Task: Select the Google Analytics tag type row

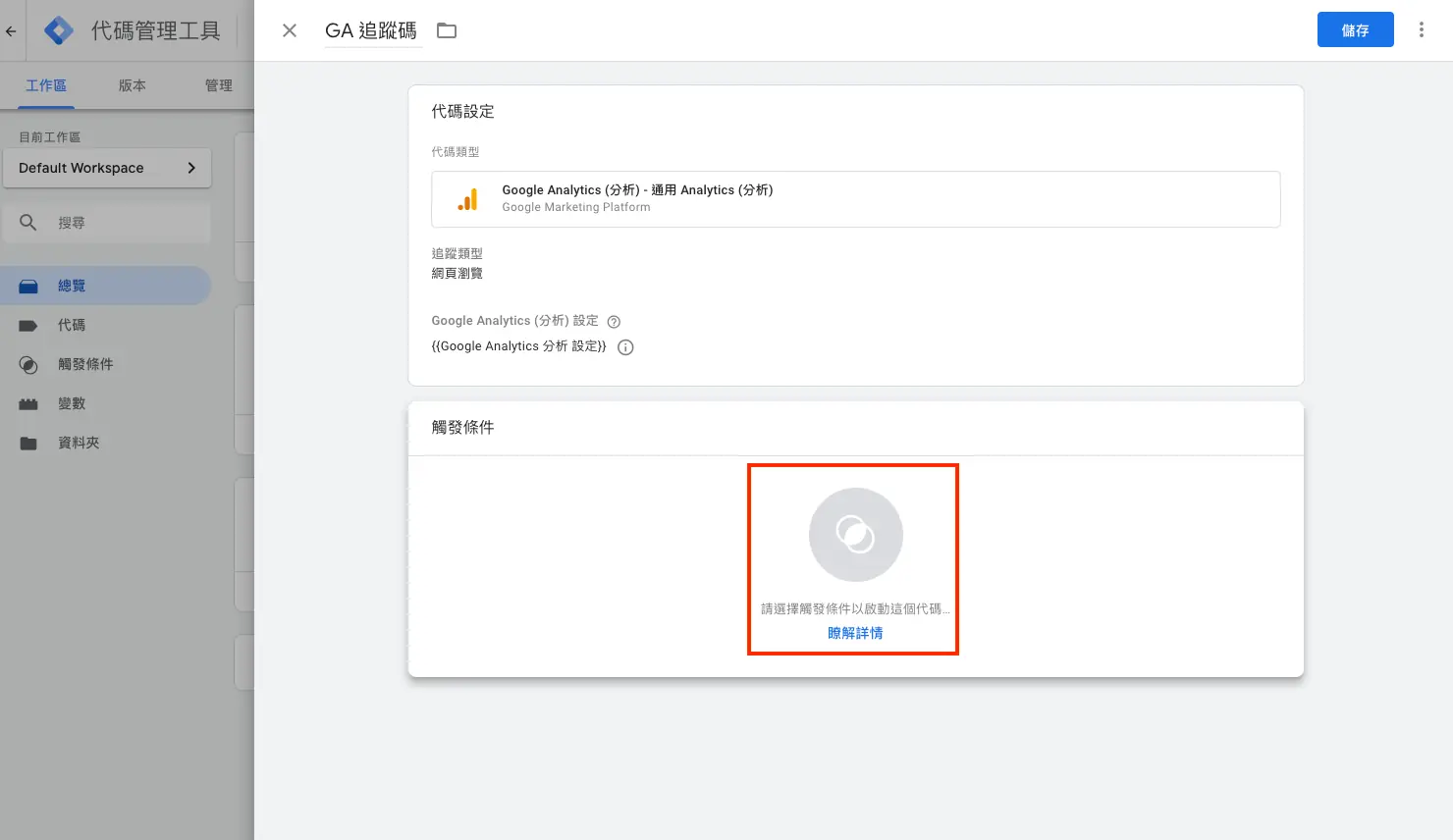Action: tap(855, 199)
